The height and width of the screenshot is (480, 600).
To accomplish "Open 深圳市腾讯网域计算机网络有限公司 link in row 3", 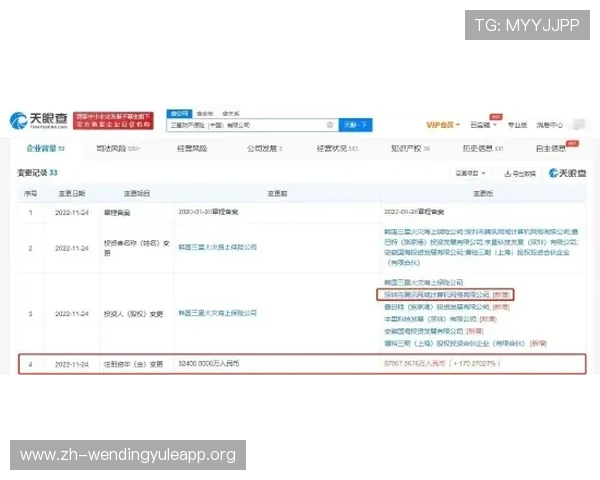I will click(437, 295).
